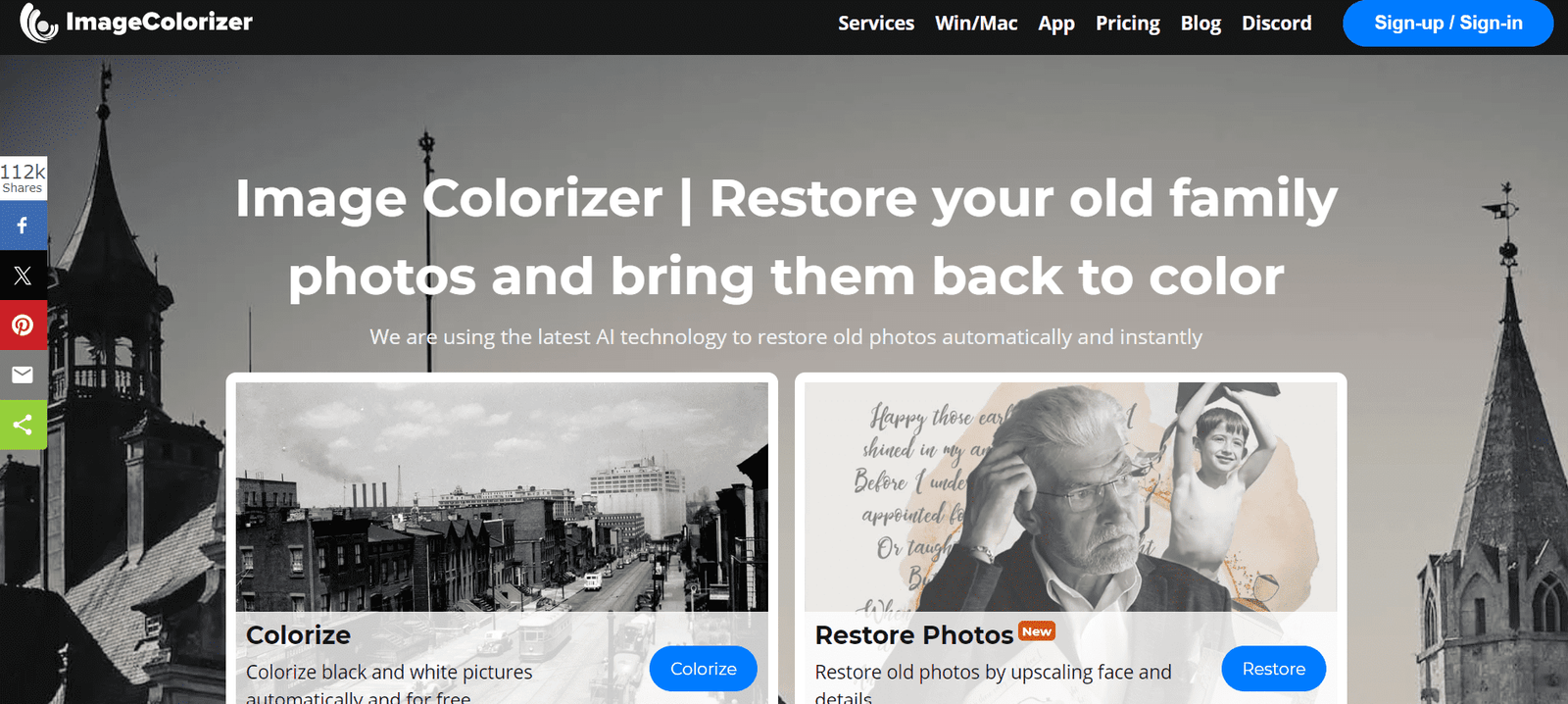
Task: Go to Win/Mac page
Action: (x=976, y=23)
